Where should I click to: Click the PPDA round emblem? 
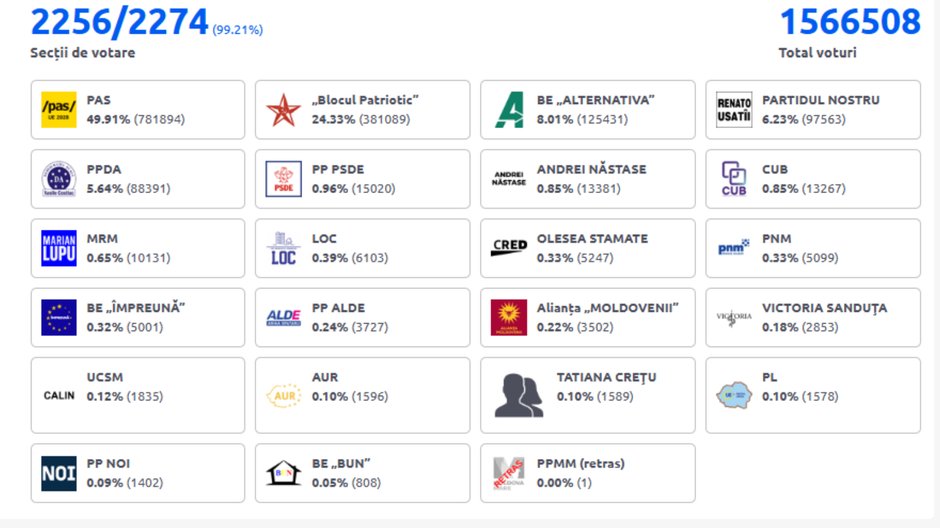pos(59,179)
